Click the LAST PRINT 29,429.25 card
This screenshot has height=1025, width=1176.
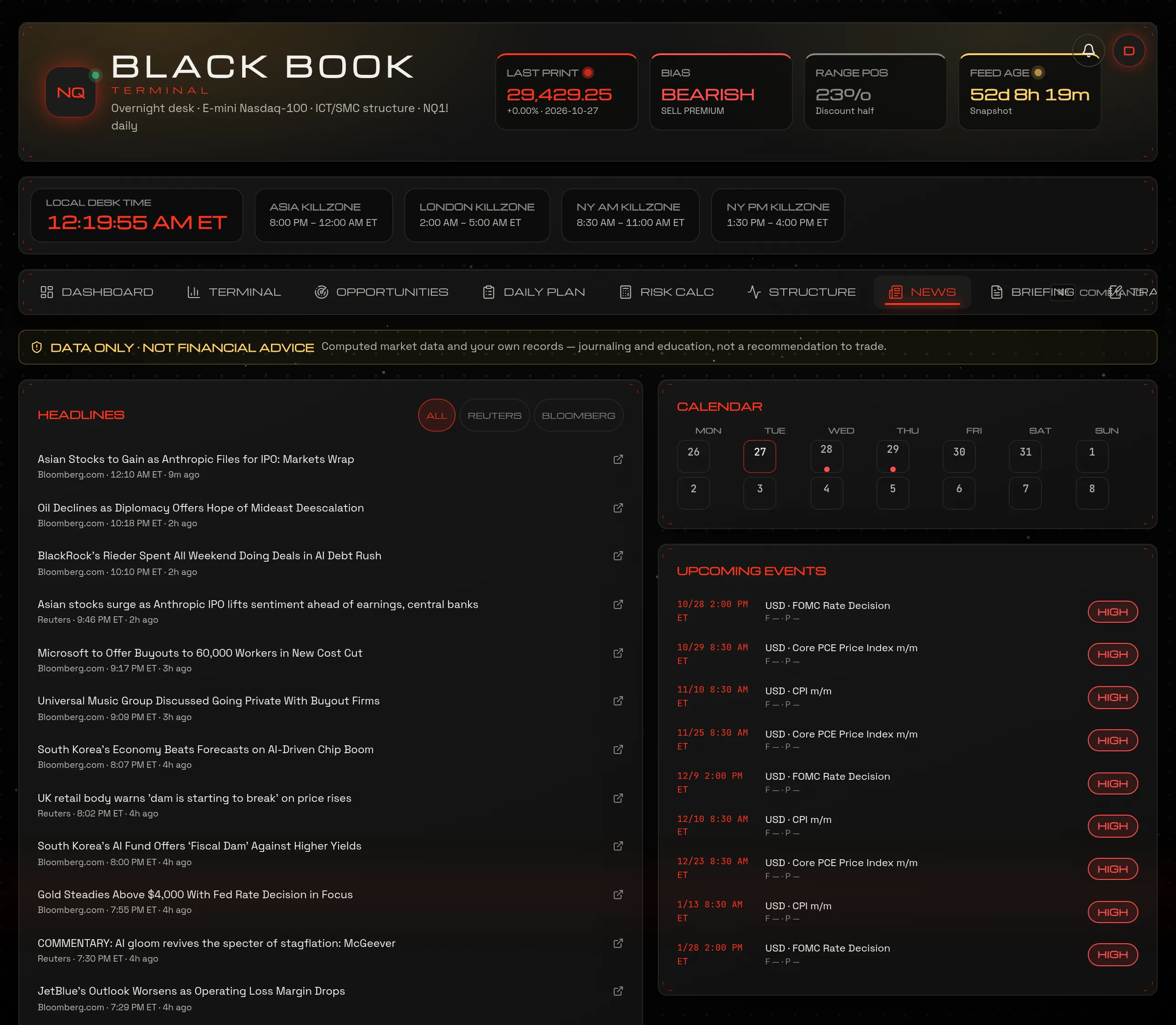pos(566,92)
